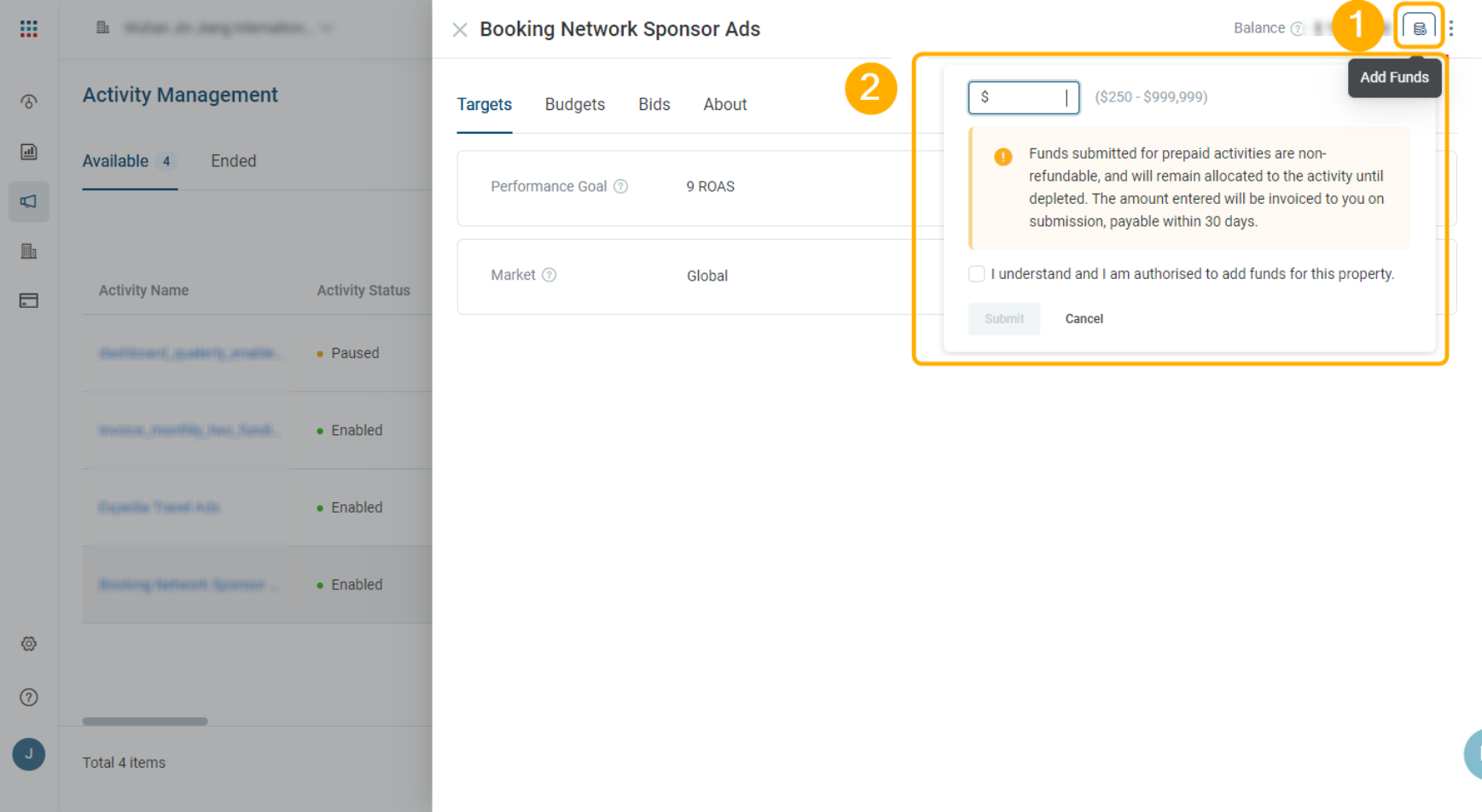Open the user avatar J
Viewport: 1482px width, 812px height.
[29, 755]
